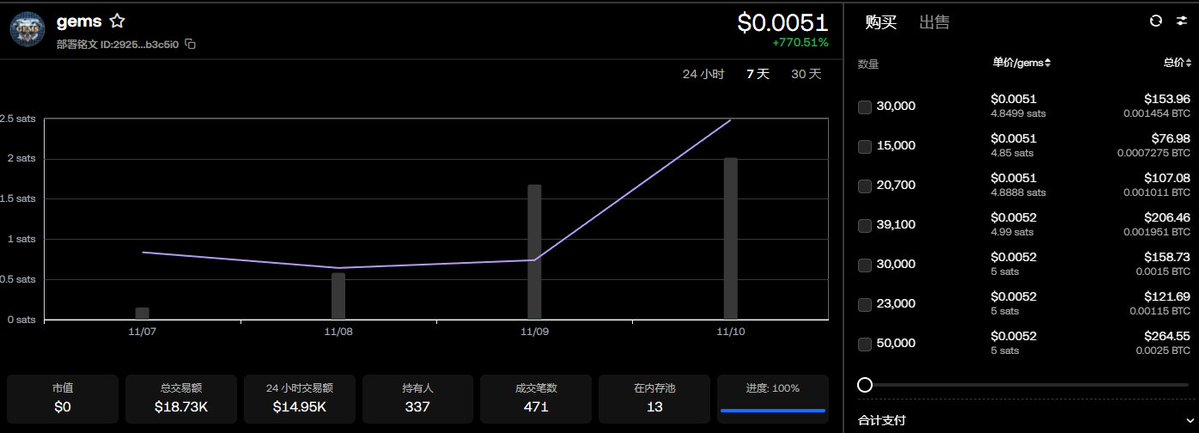Click the $121.69 total price

tap(1168, 296)
